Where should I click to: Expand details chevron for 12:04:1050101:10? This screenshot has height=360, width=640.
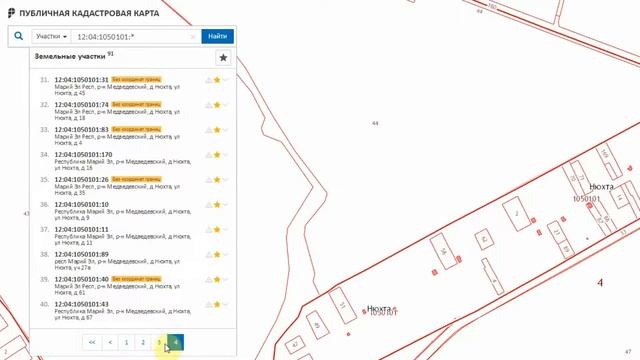point(225,204)
